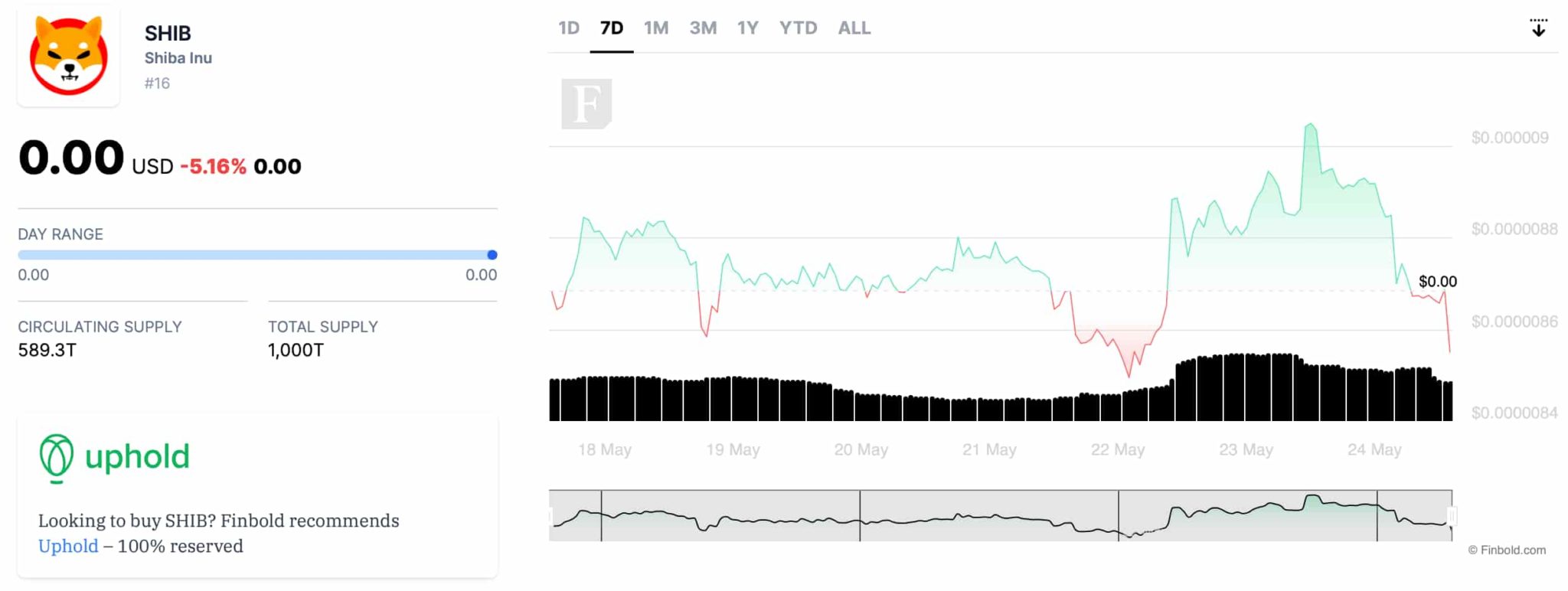Viewport: 1568px width, 591px height.
Task: Click the 19 May date axis label
Action: (733, 449)
